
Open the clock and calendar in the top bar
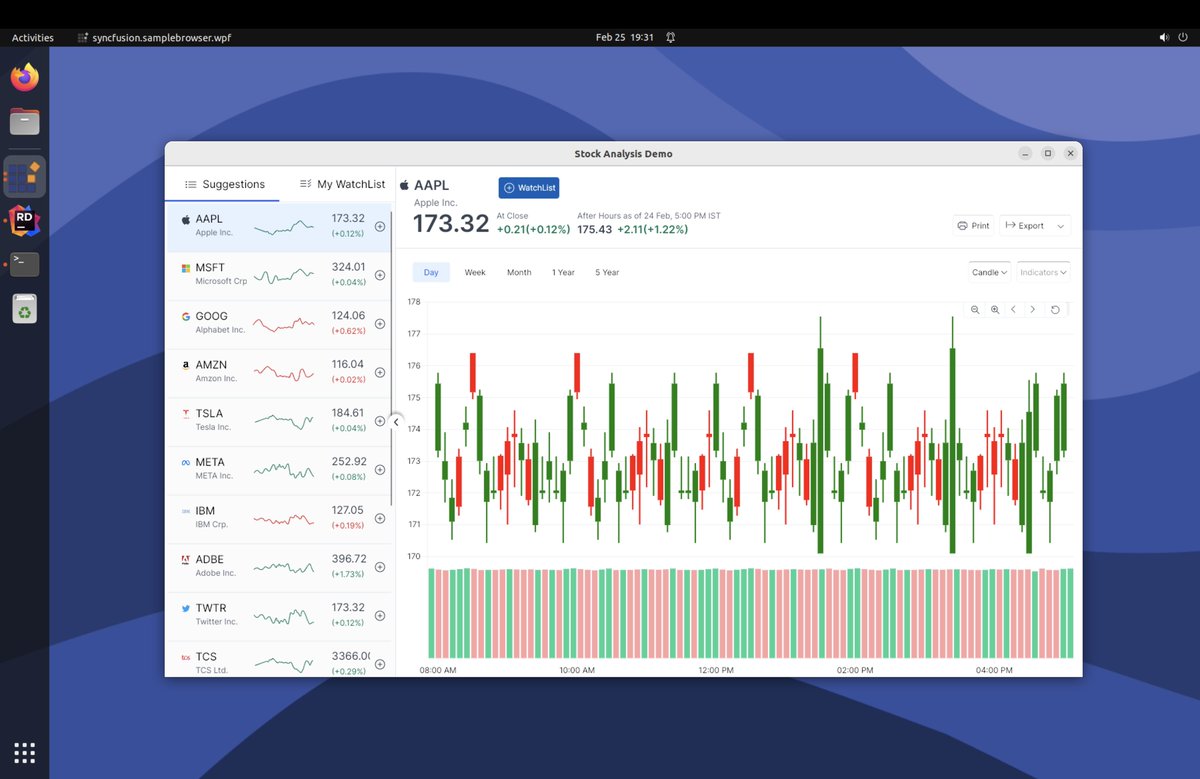[x=624, y=37]
